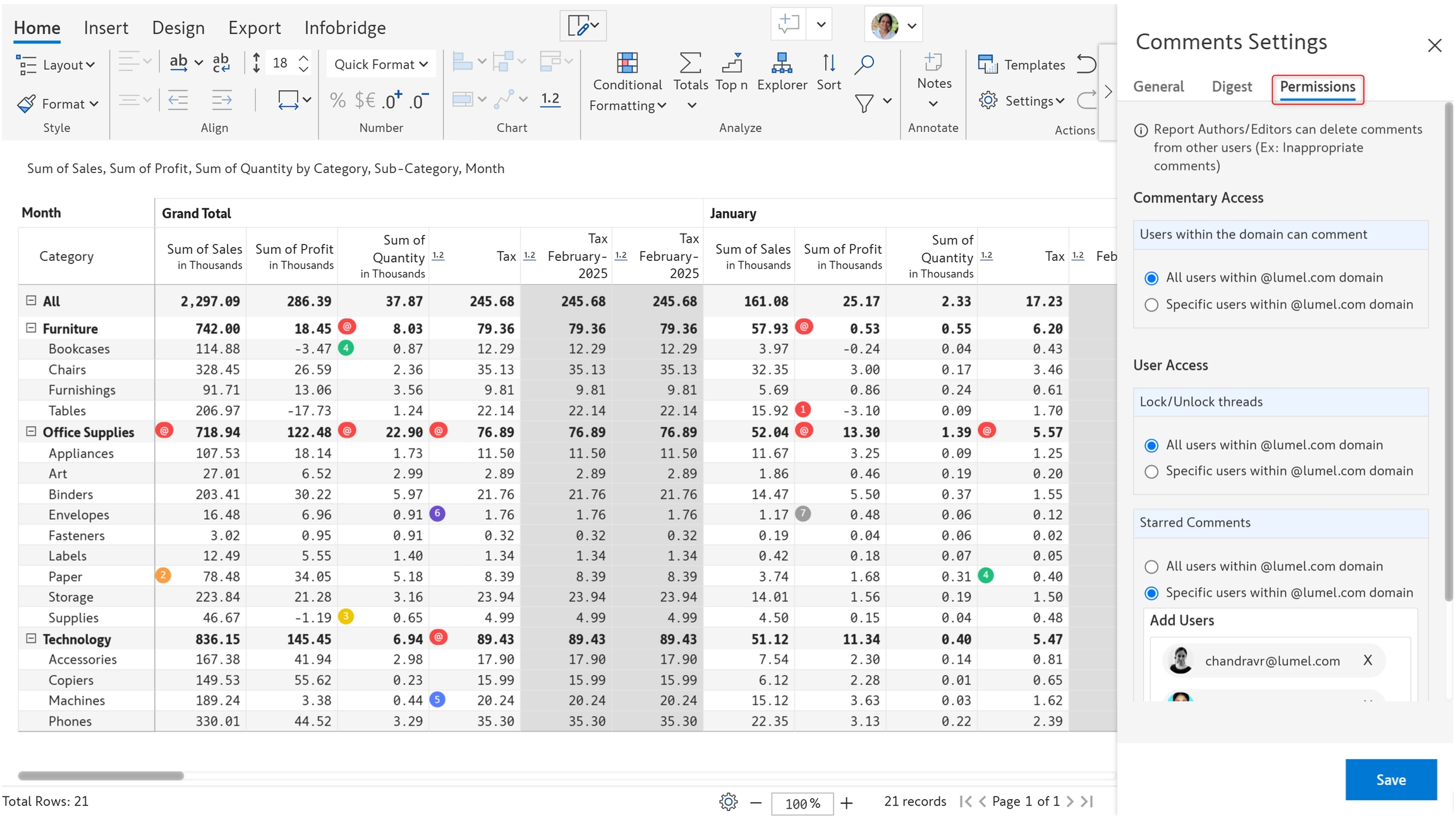The width and height of the screenshot is (1456, 818).
Task: Click the Templates icon
Action: coord(987,64)
